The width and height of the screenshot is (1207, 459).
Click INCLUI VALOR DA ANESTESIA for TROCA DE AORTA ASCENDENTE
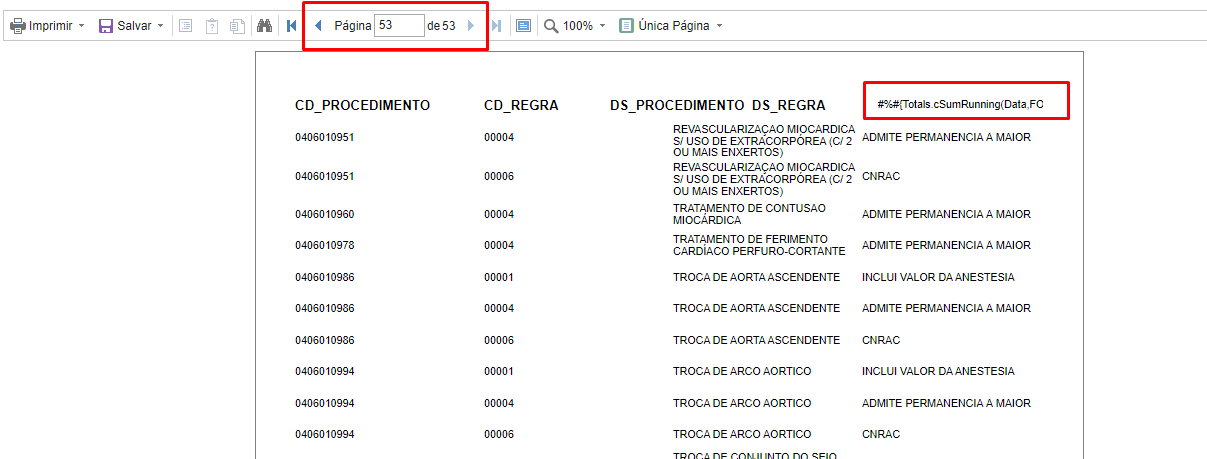pos(938,277)
